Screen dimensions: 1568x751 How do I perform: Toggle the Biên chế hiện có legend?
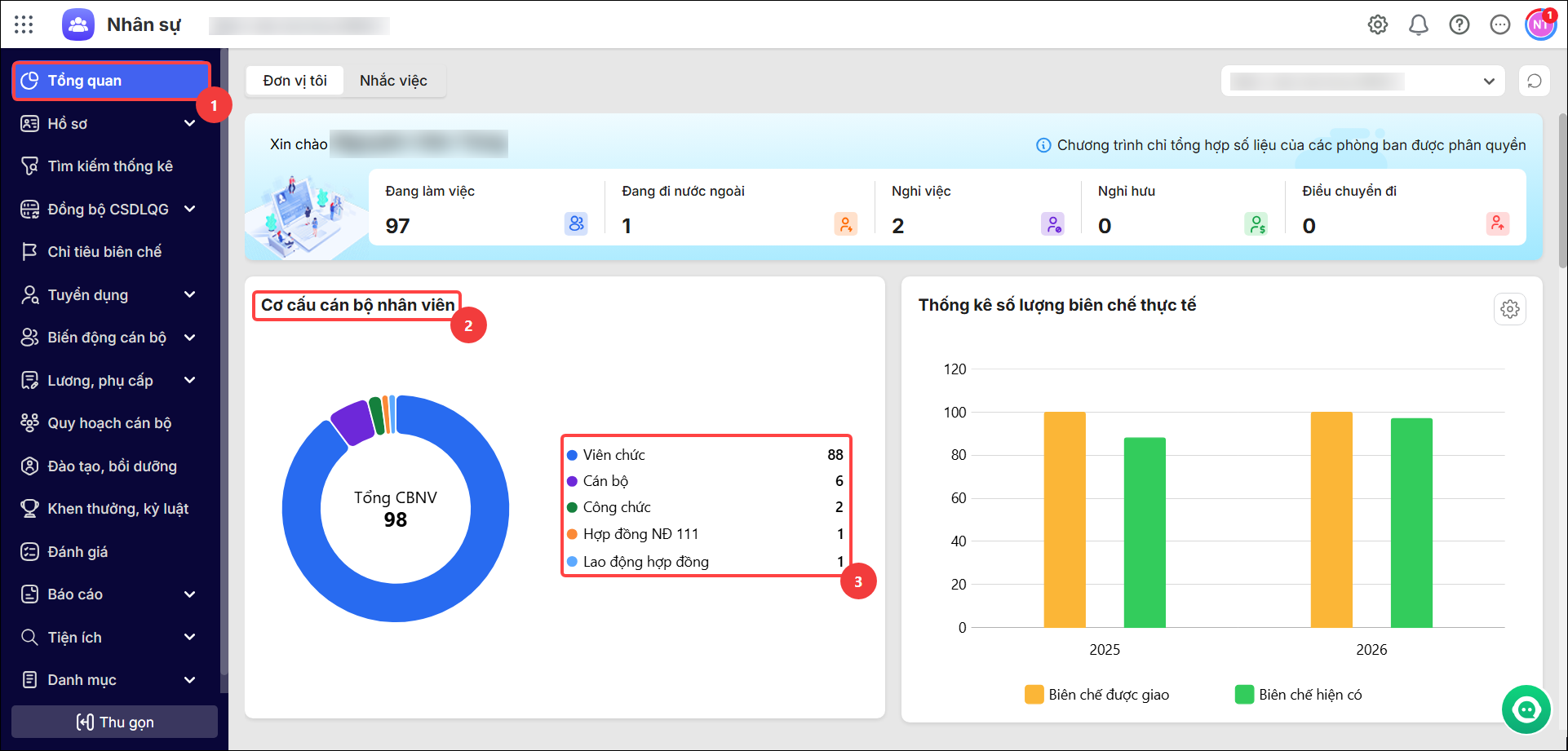[x=1299, y=695]
